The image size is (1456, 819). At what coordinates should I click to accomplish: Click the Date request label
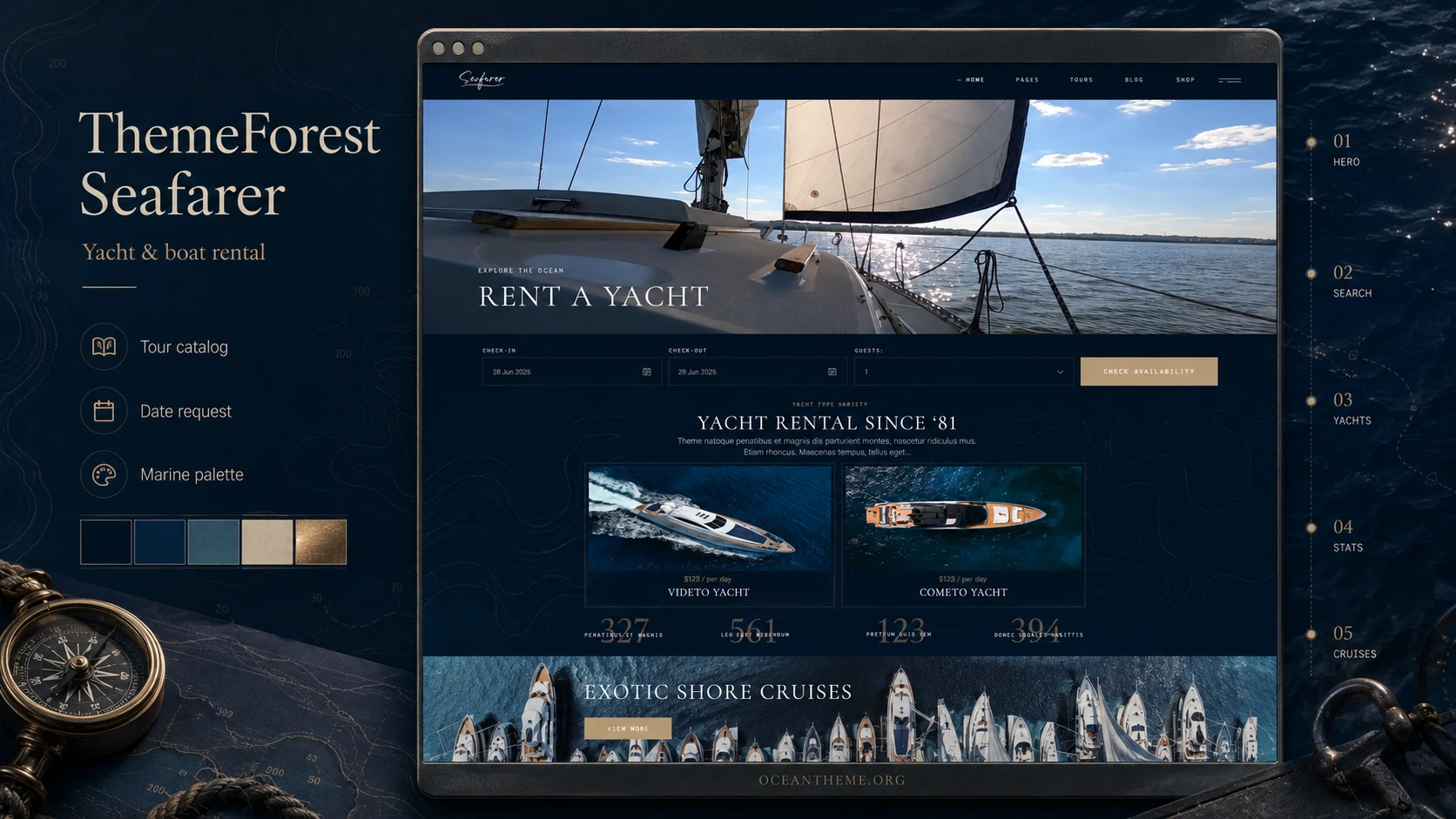[185, 411]
